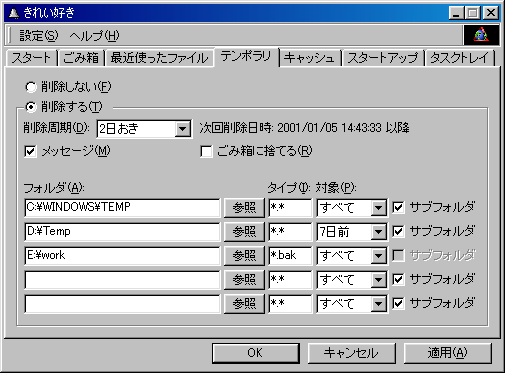The width and height of the screenshot is (505, 373).
Task: Open the 削除周期 dropdown showing 2日おき
Action: tap(144, 129)
